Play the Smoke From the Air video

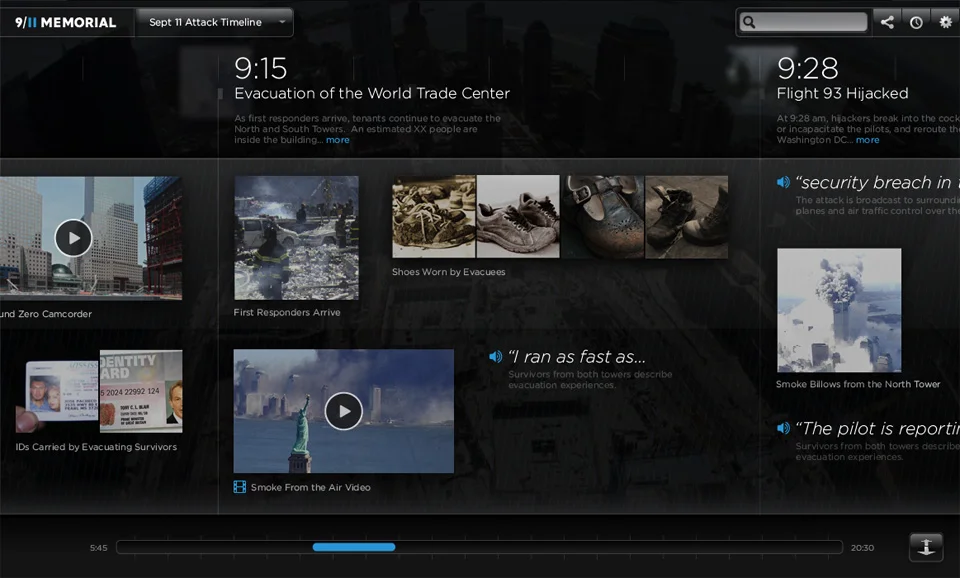[343, 411]
